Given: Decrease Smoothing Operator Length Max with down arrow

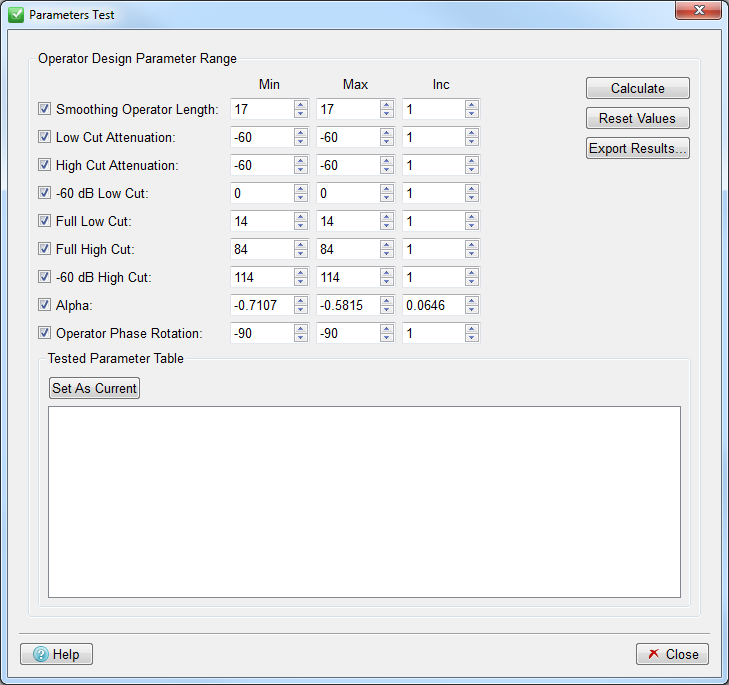Looking at the screenshot, I should [x=387, y=114].
